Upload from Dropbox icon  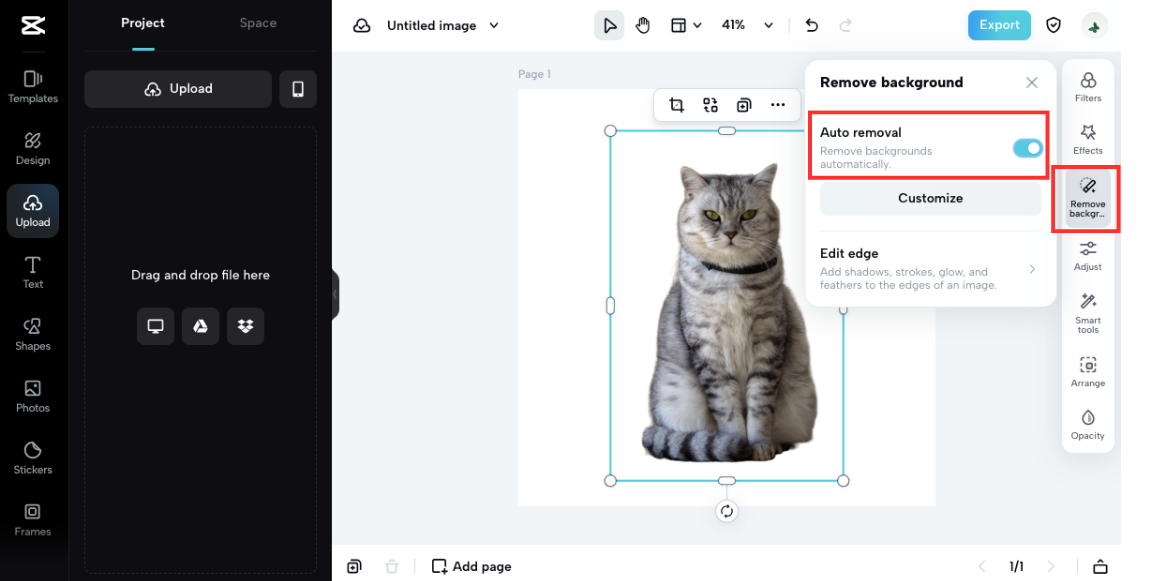click(x=245, y=326)
